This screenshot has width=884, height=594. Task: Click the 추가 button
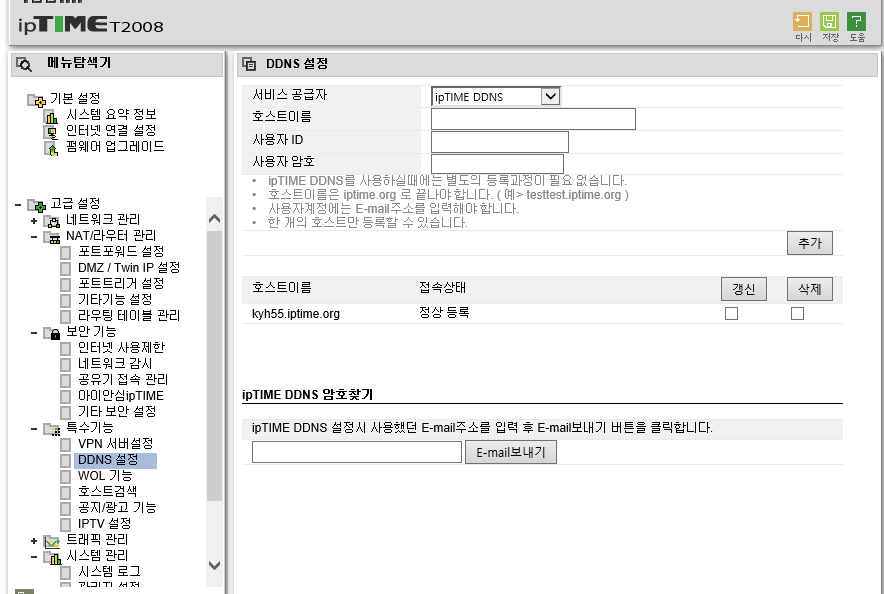coord(810,243)
